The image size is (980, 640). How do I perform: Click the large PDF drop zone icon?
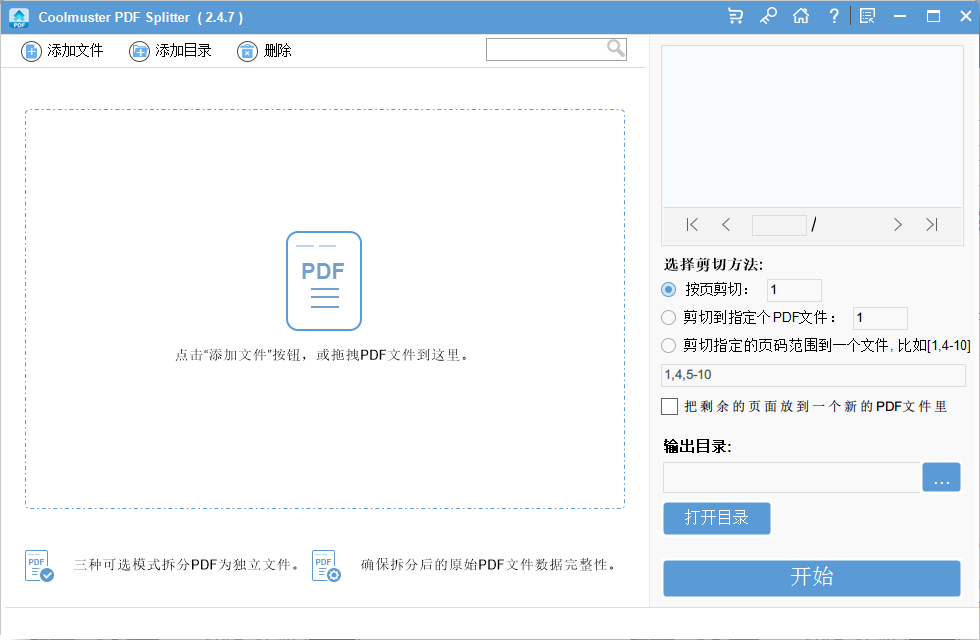click(x=324, y=281)
